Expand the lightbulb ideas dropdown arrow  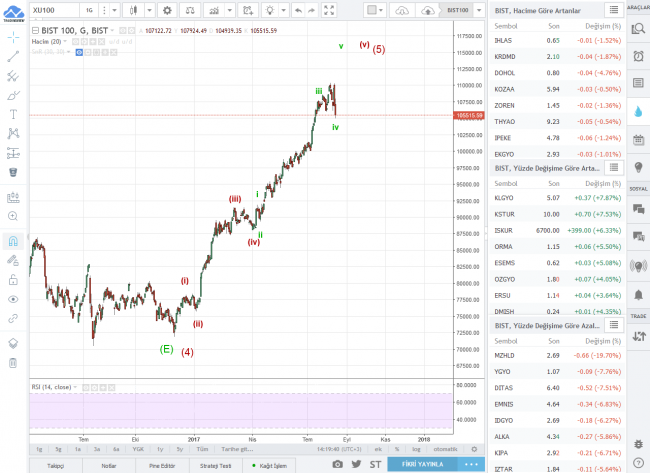[x=284, y=10]
